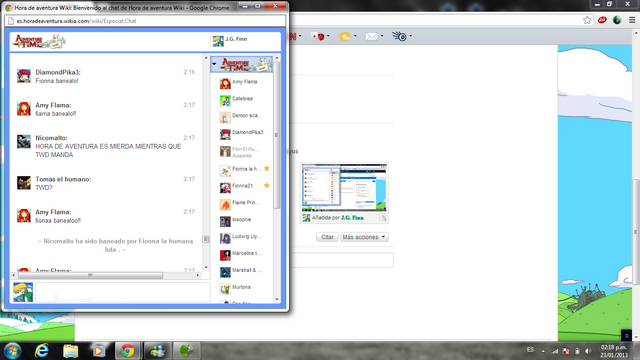This screenshot has height=360, width=640.
Task: Open the dropdown arrow next to swirl icon
Action: click(x=411, y=36)
